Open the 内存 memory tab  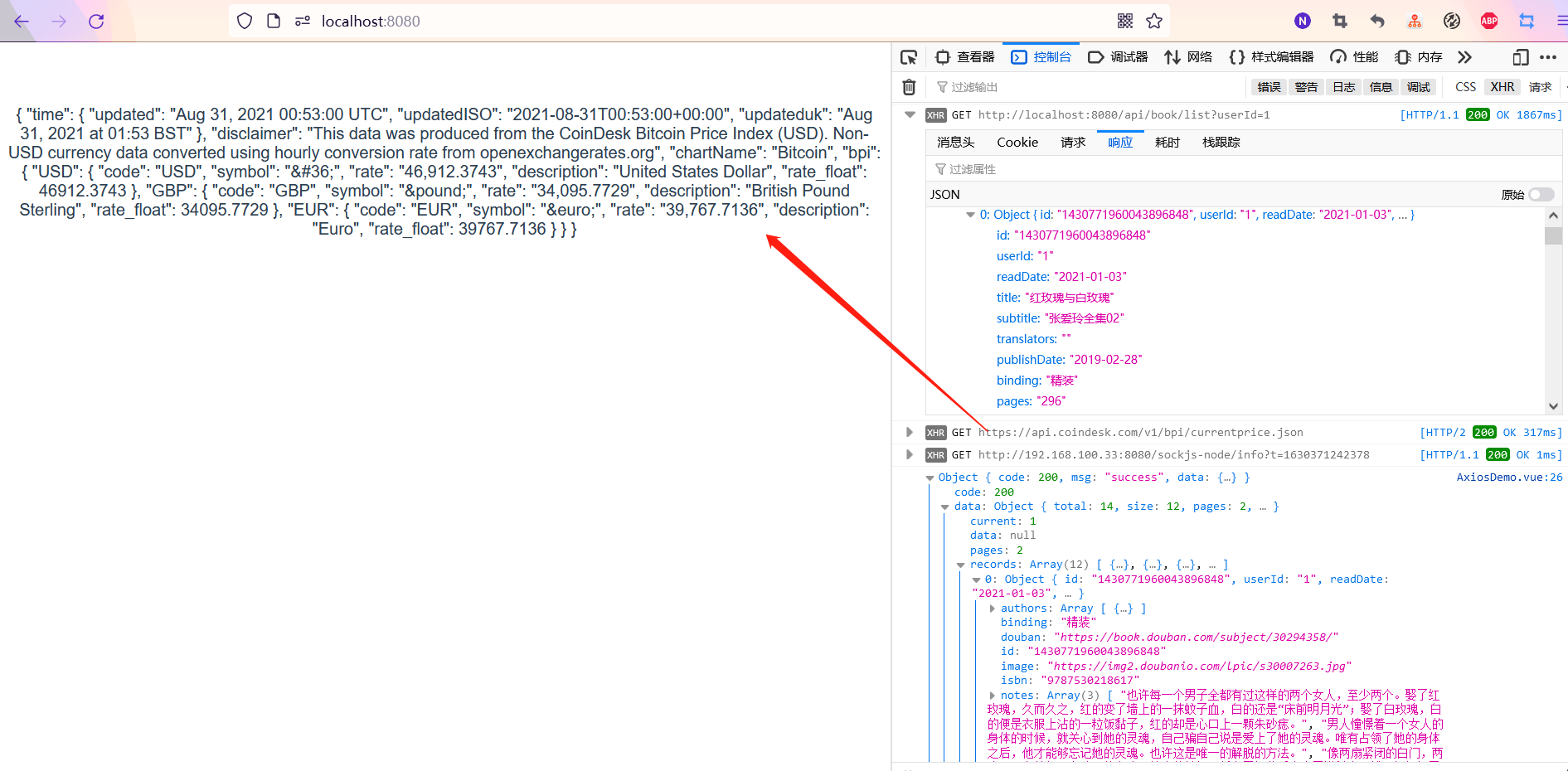click(1419, 57)
